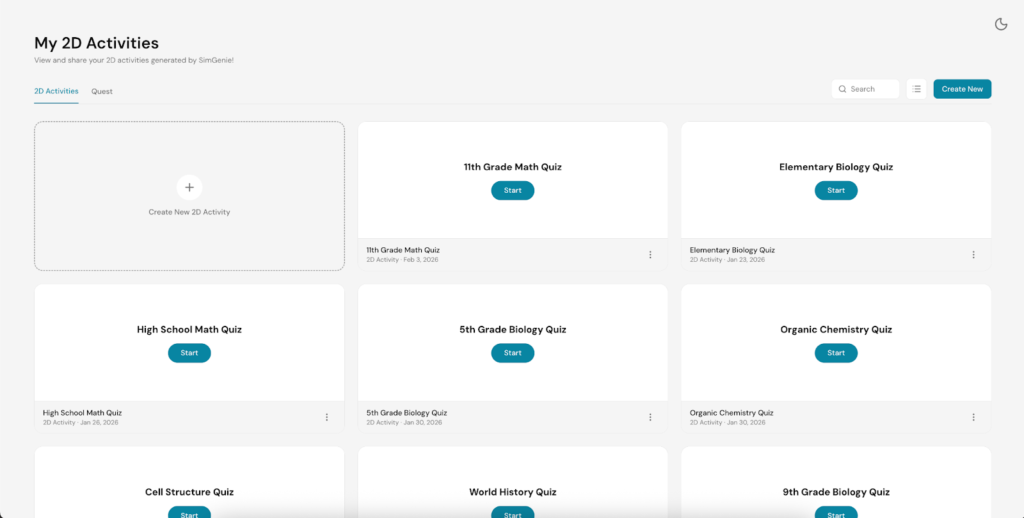
Task: Start the Organic Chemistry Quiz
Action: 836,352
